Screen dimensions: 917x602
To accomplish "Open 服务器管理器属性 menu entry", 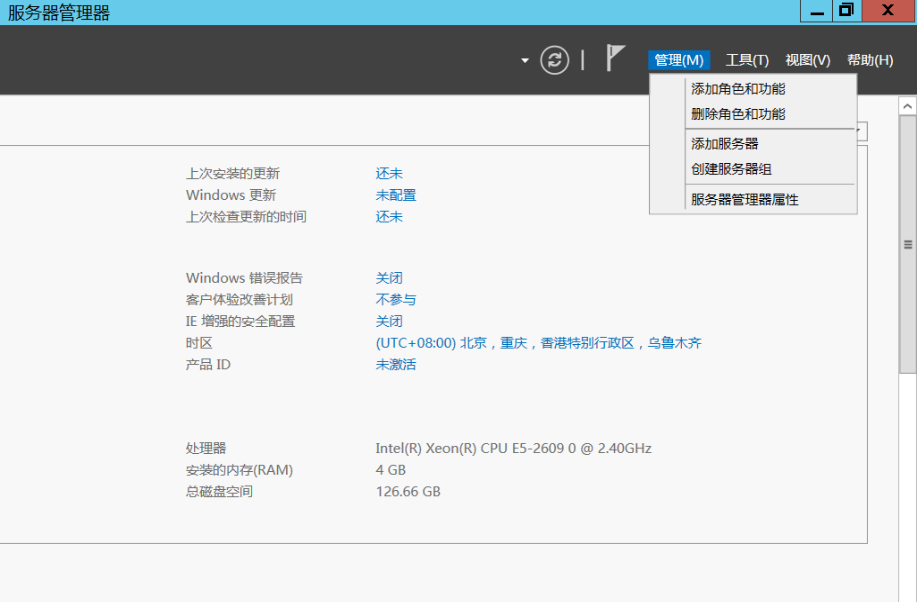I will [745, 199].
